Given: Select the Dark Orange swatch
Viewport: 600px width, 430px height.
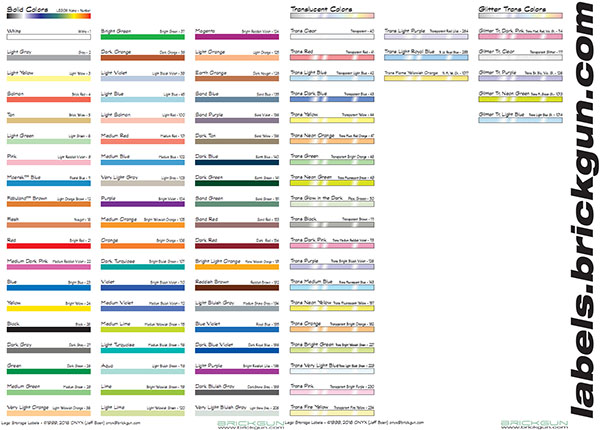Looking at the screenshot, I should pos(143,58).
